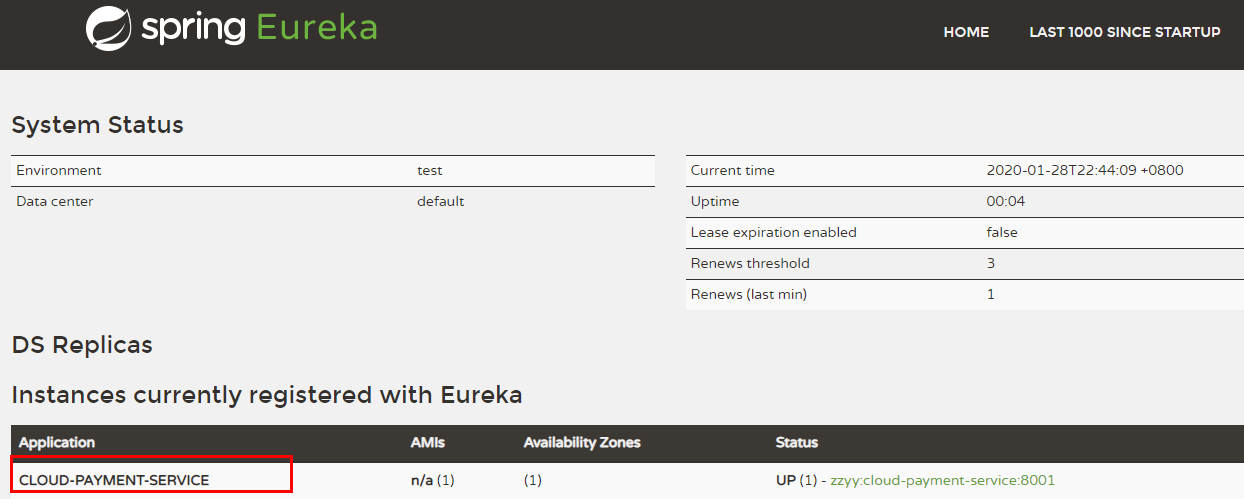Click the Renews threshold row label
The width and height of the screenshot is (1244, 499).
click(750, 263)
